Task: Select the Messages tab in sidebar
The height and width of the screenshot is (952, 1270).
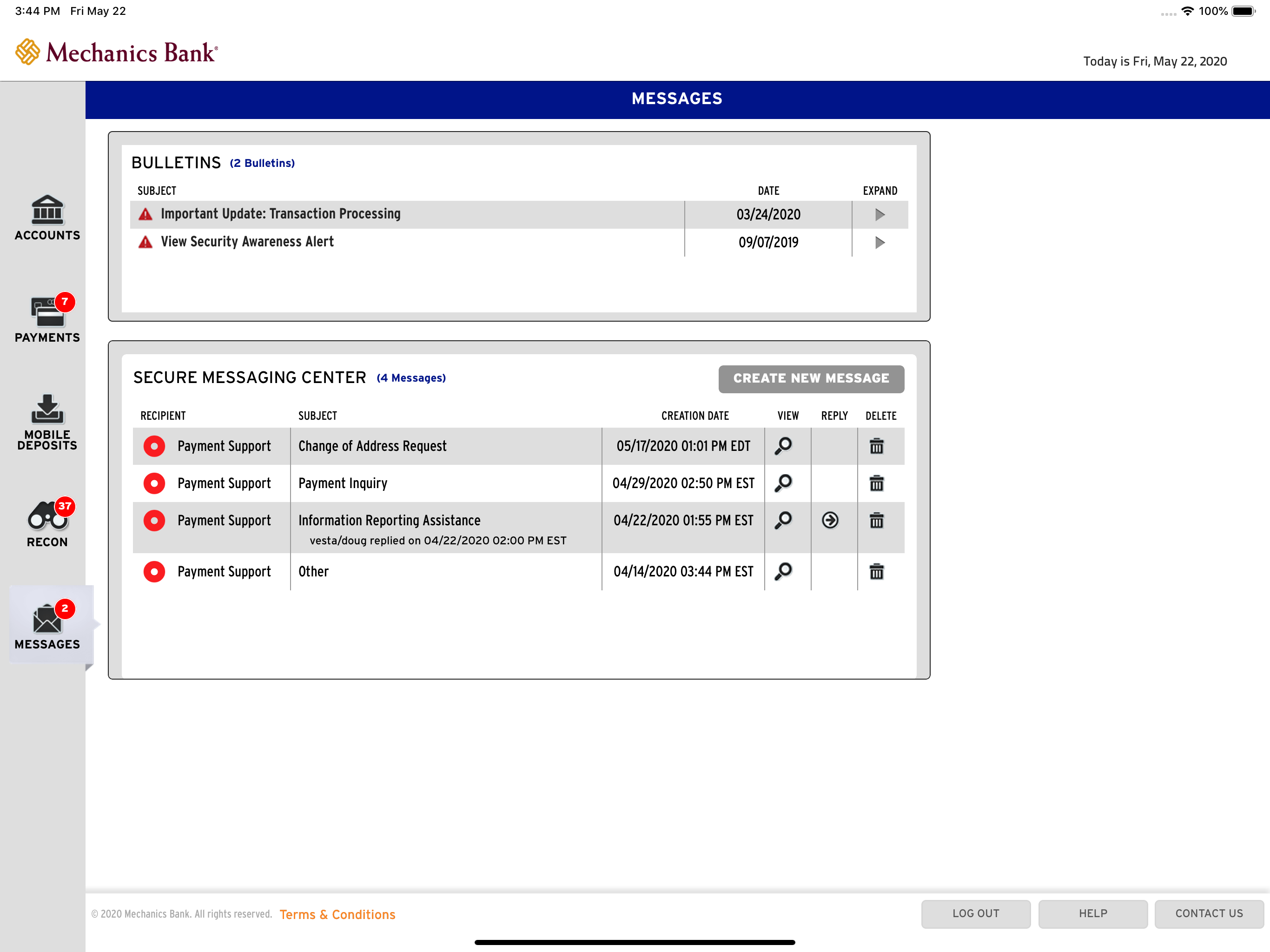Action: point(47,625)
